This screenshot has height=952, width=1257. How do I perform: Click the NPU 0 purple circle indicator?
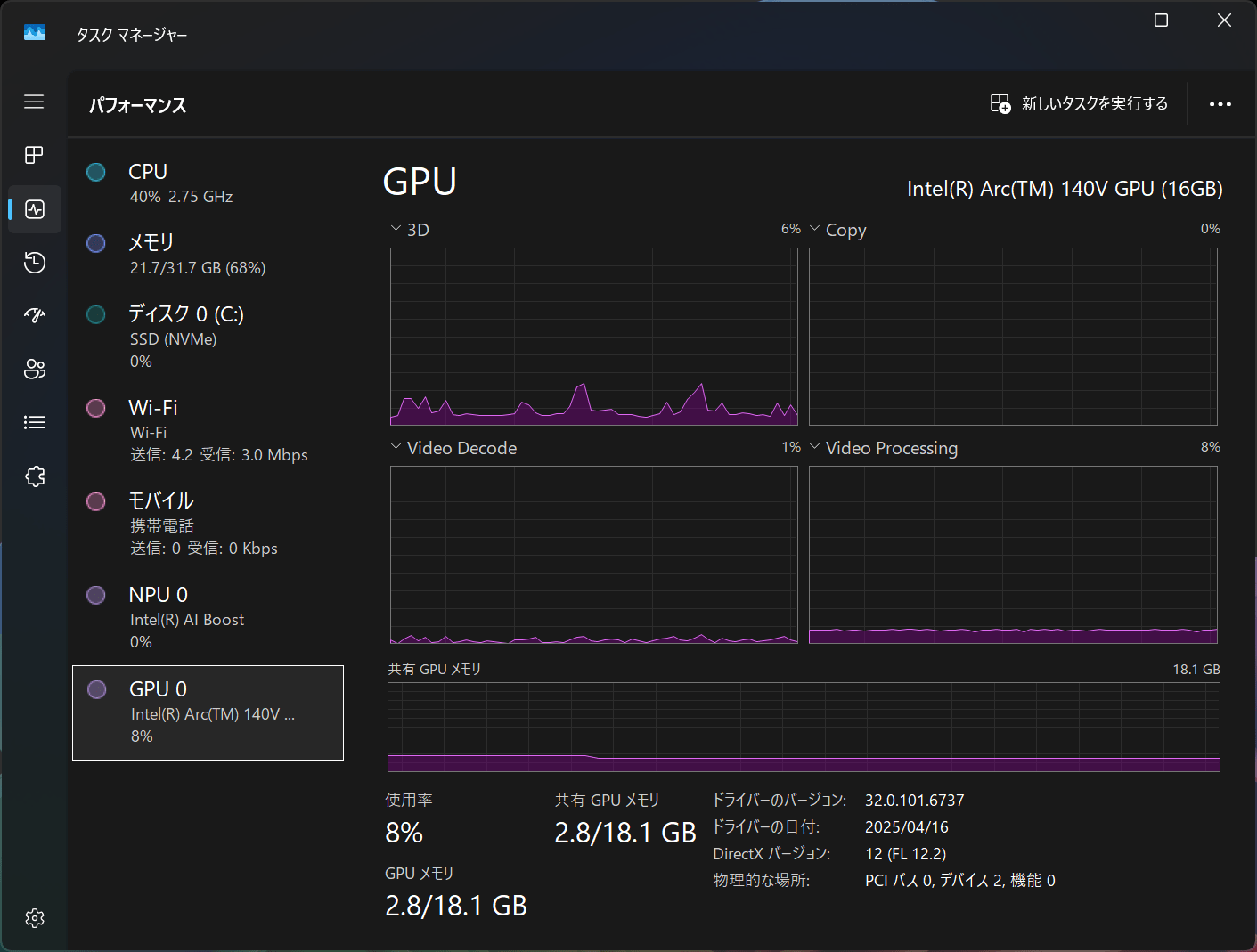(96, 595)
